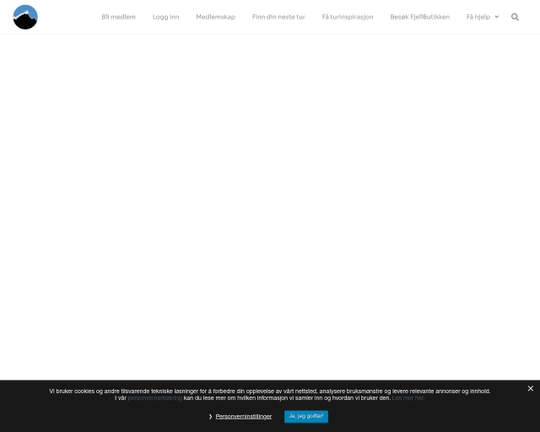Viewport: 540px width, 432px height.
Task: Click the cookie notice message text
Action: click(270, 394)
